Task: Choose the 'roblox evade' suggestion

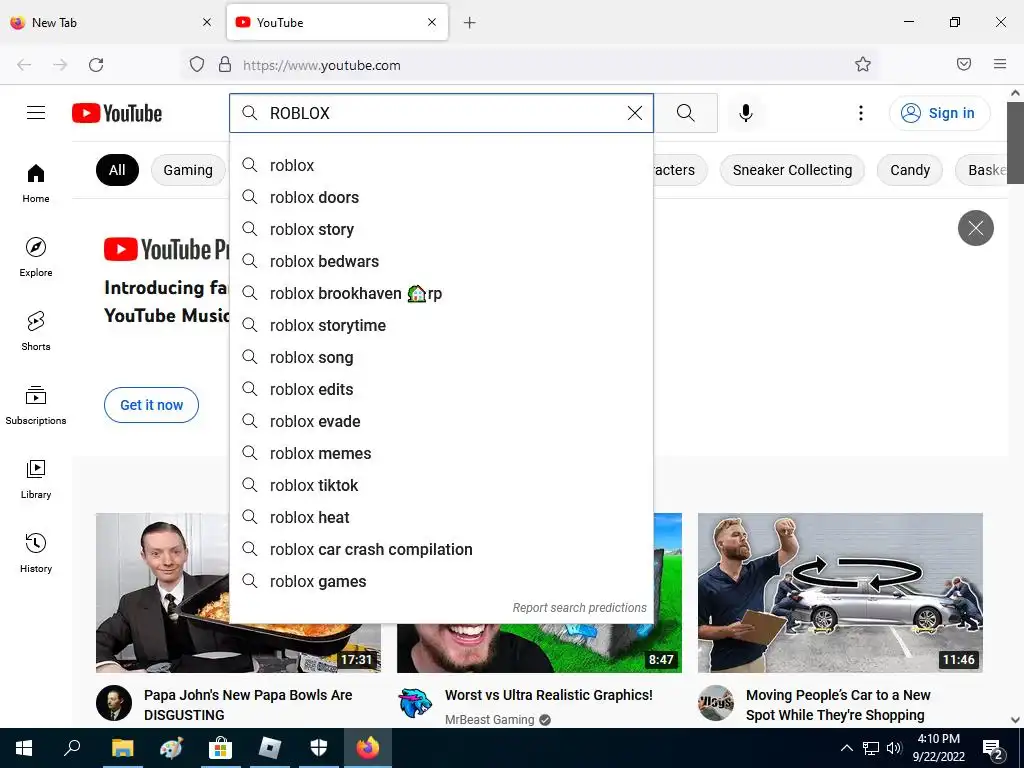Action: click(441, 421)
